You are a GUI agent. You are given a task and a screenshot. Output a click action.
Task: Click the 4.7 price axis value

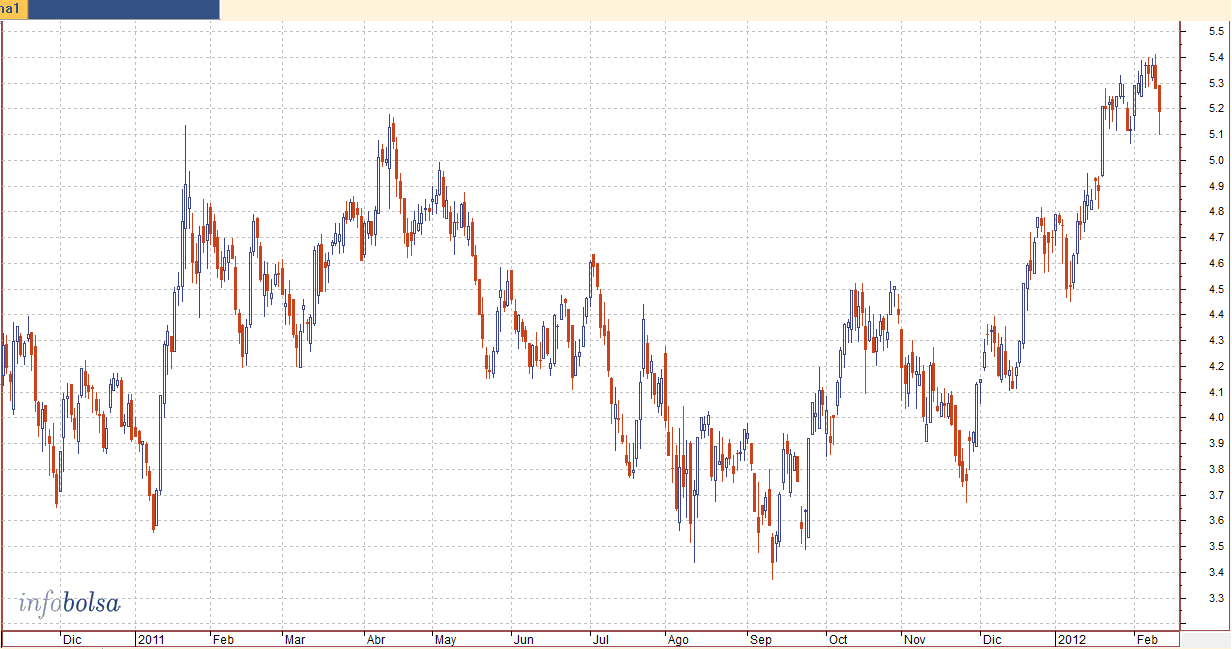(x=1216, y=237)
